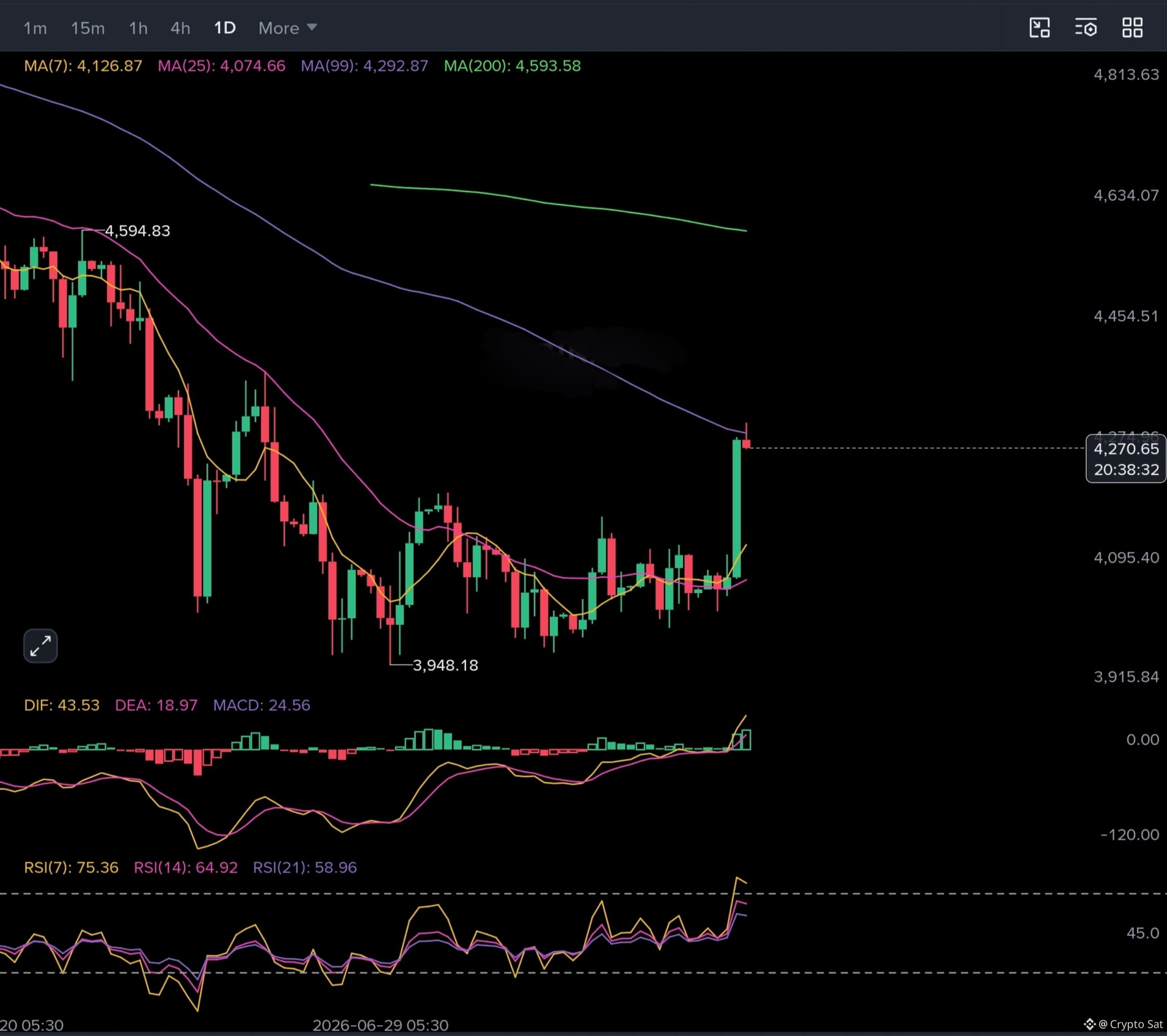Screen dimensions: 1167x1036
Task: Click the MA(7): 4,126.87 indicator label
Action: (83, 66)
